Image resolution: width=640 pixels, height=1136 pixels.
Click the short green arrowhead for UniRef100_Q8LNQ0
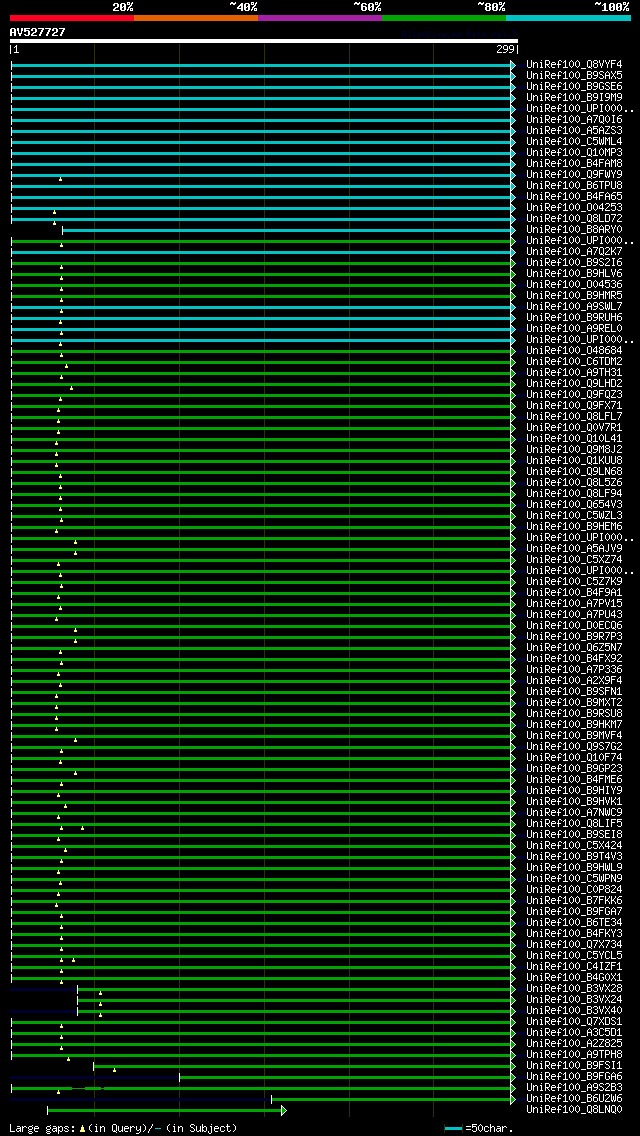click(x=284, y=1110)
